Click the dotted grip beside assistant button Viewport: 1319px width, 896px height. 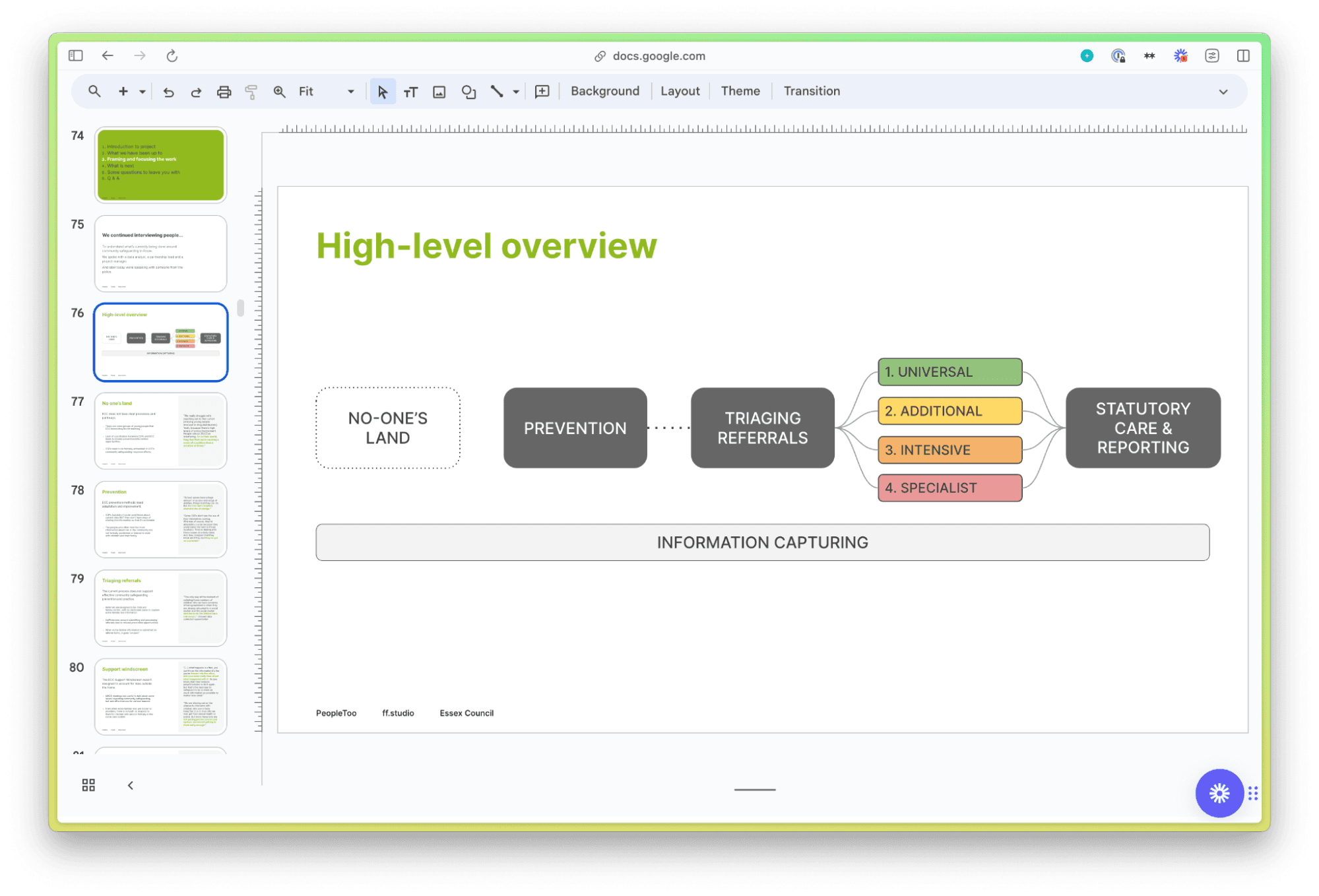point(1253,793)
